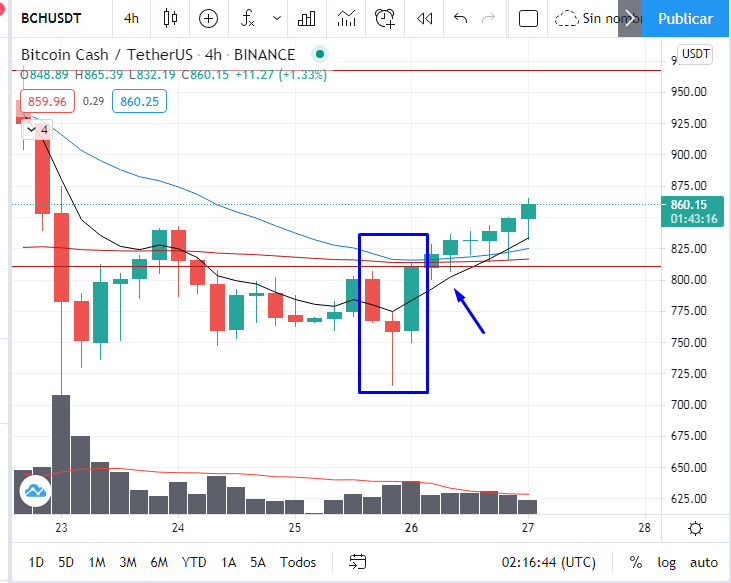Select the 3M date range
The image size is (731, 583).
coord(128,562)
